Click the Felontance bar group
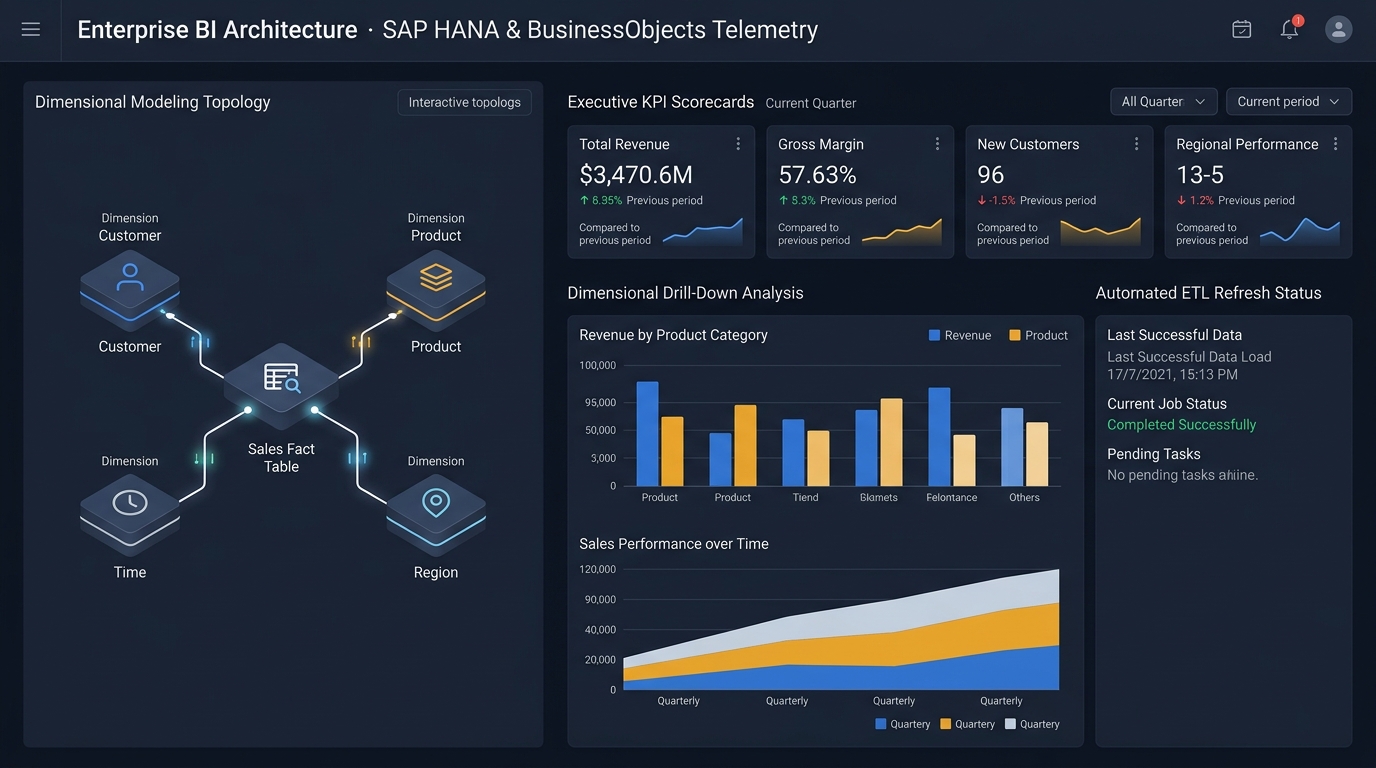 pos(952,437)
